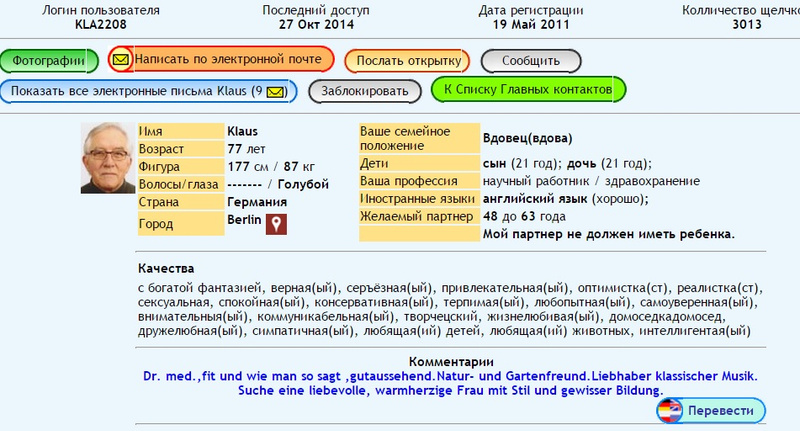Viewport: 800px width, 431px height.
Task: Open Klaus's profile photo thumbnail
Action: pyautogui.click(x=108, y=158)
